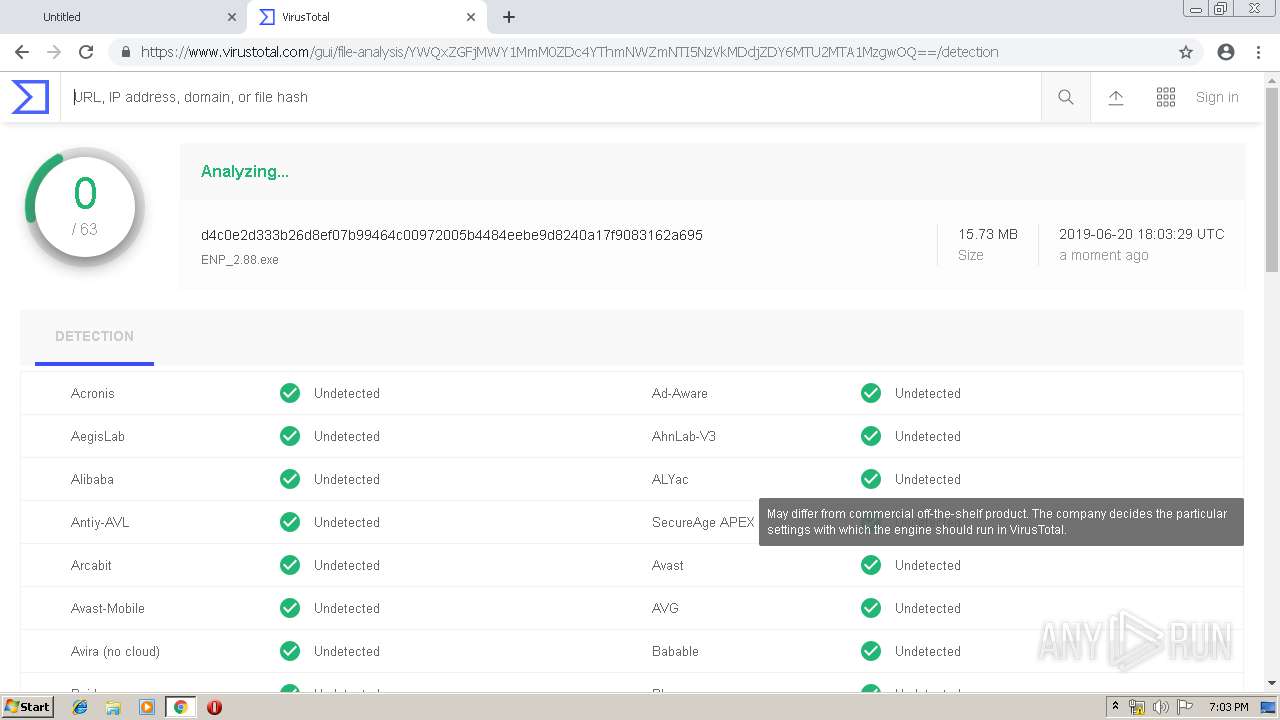Click the ALYac engine name

coord(670,480)
